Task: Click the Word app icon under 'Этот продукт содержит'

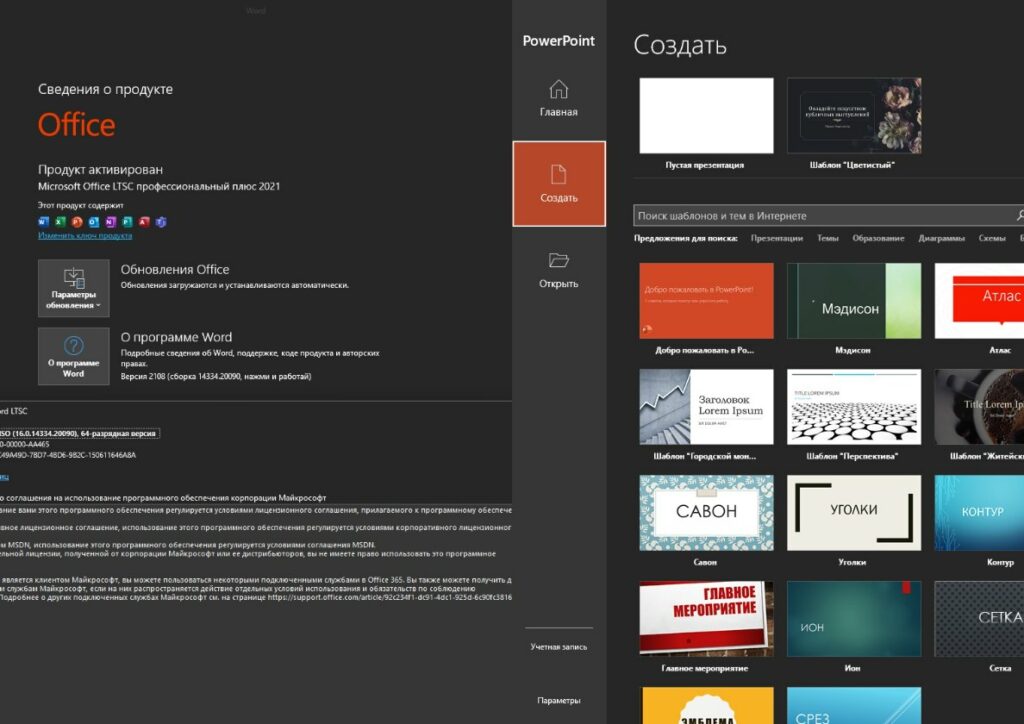Action: 44,222
